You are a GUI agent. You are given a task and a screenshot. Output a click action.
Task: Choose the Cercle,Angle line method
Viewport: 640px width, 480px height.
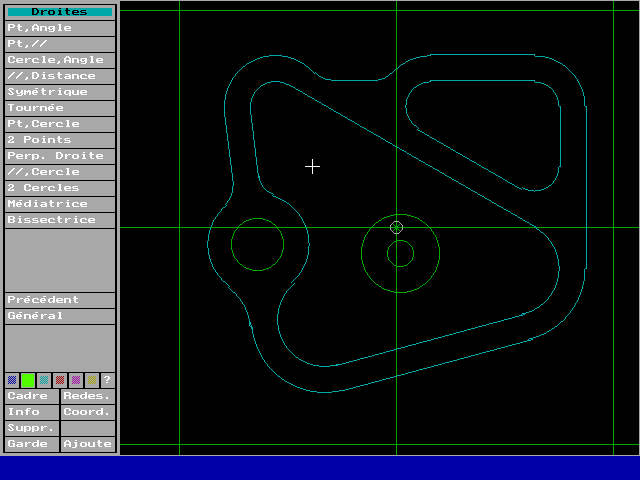60,60
